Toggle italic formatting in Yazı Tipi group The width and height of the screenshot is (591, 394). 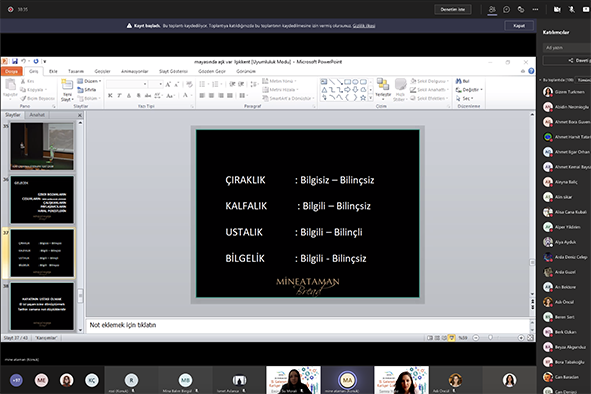coord(119,95)
